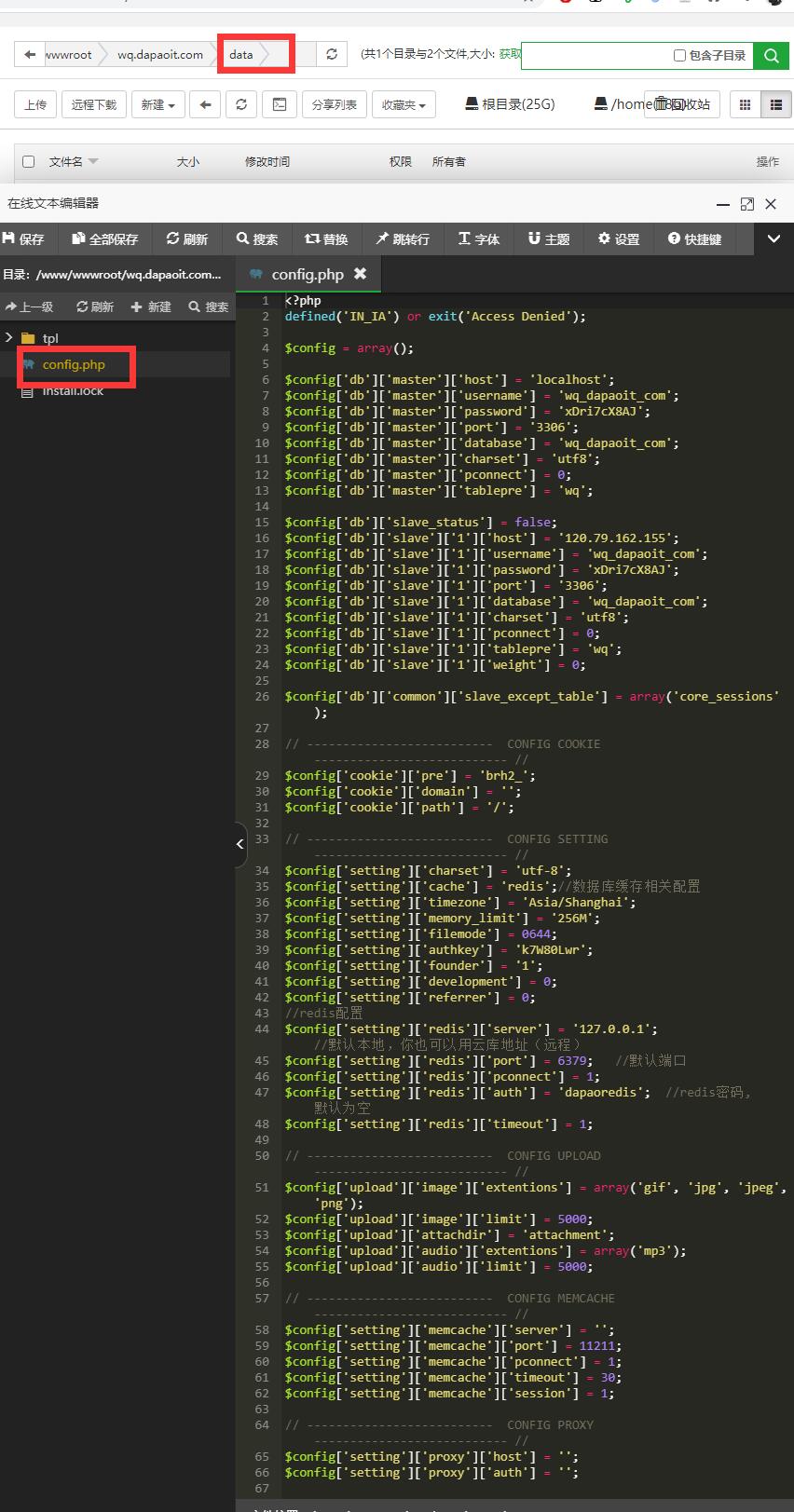The image size is (794, 1512).
Task: Click the green search magnifier button
Action: [x=771, y=56]
